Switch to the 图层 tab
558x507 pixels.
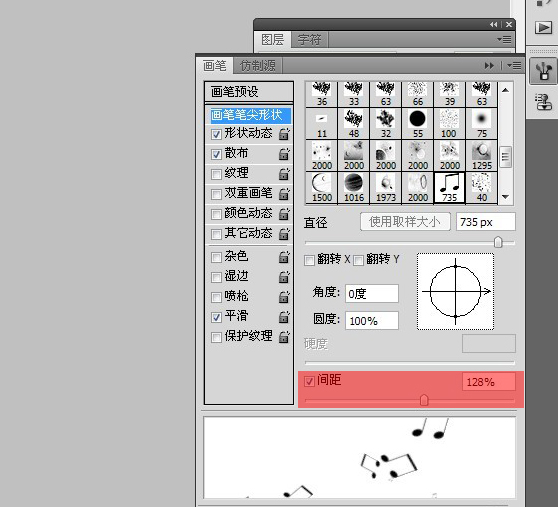(273, 39)
